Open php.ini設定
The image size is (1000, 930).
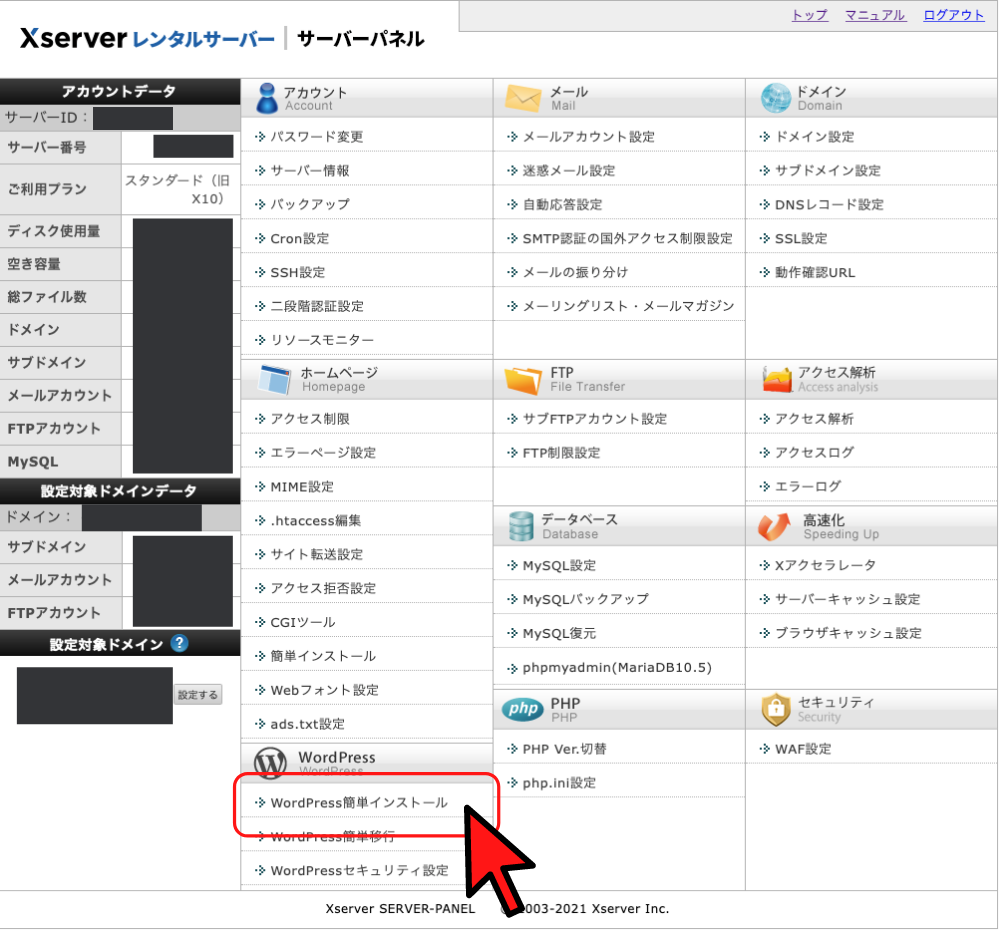(559, 783)
